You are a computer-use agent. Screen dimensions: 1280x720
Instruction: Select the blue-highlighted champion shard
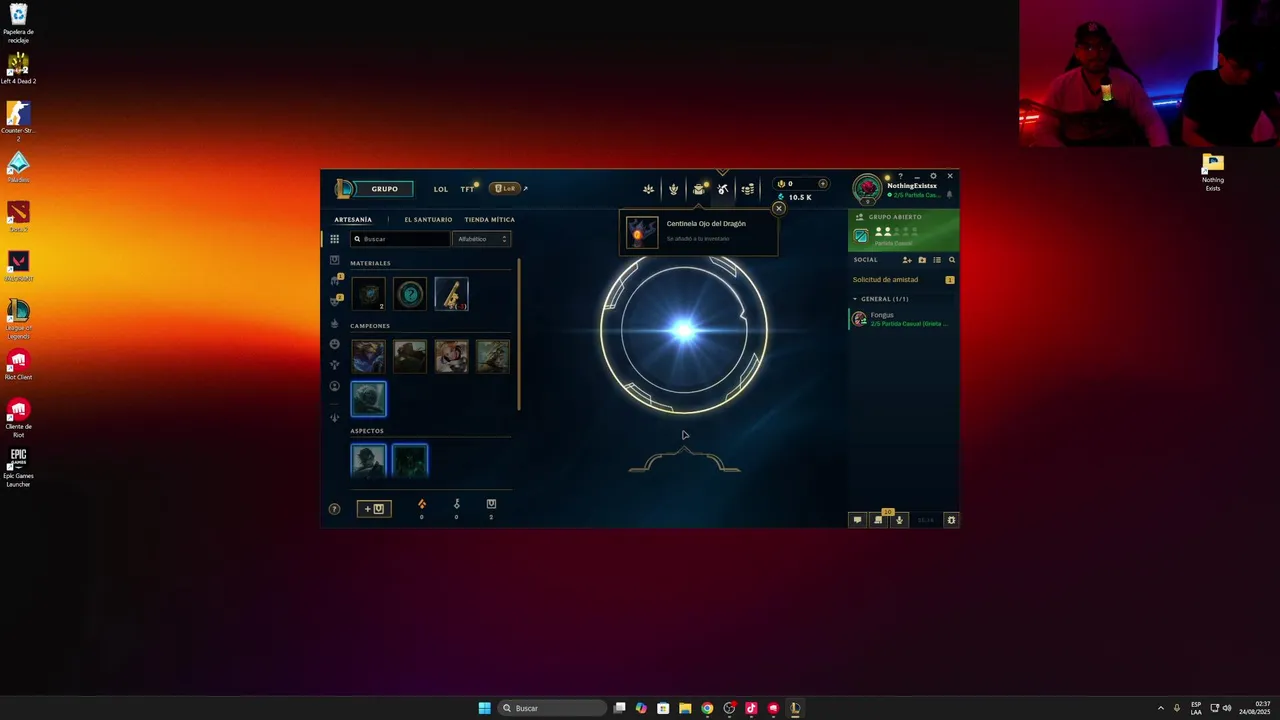coord(368,398)
